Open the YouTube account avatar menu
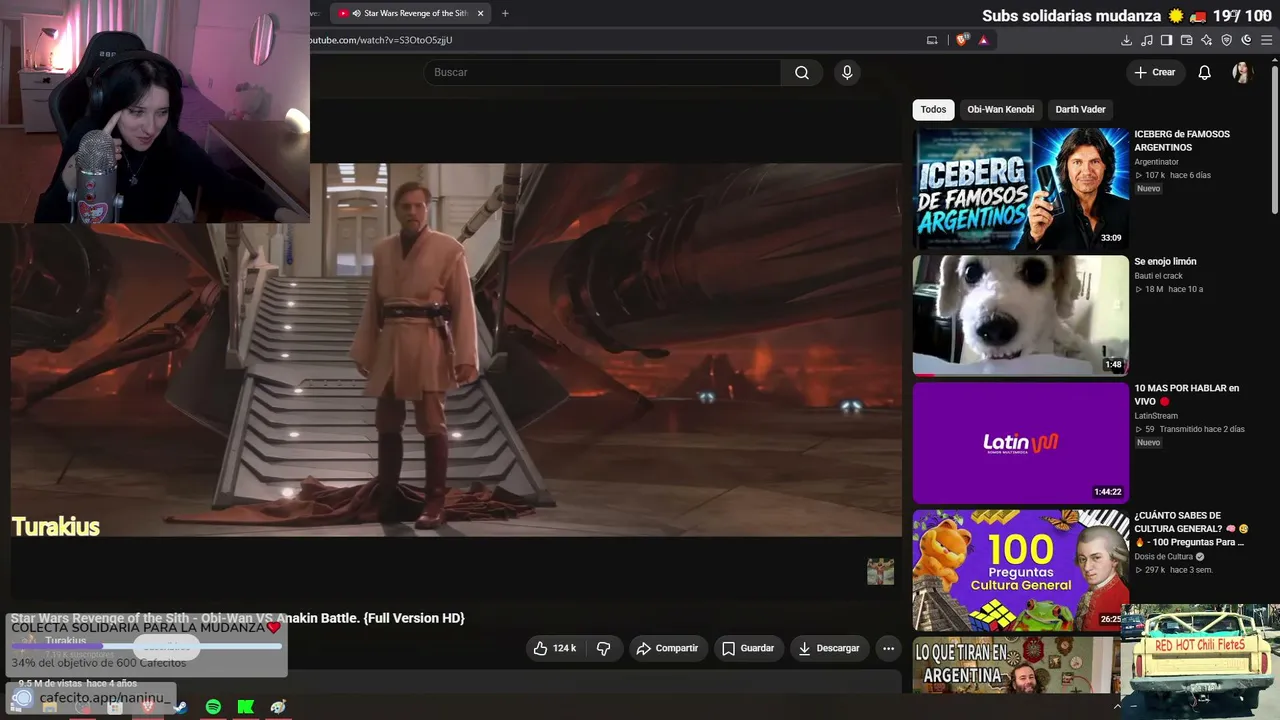1280x720 pixels. (1242, 72)
